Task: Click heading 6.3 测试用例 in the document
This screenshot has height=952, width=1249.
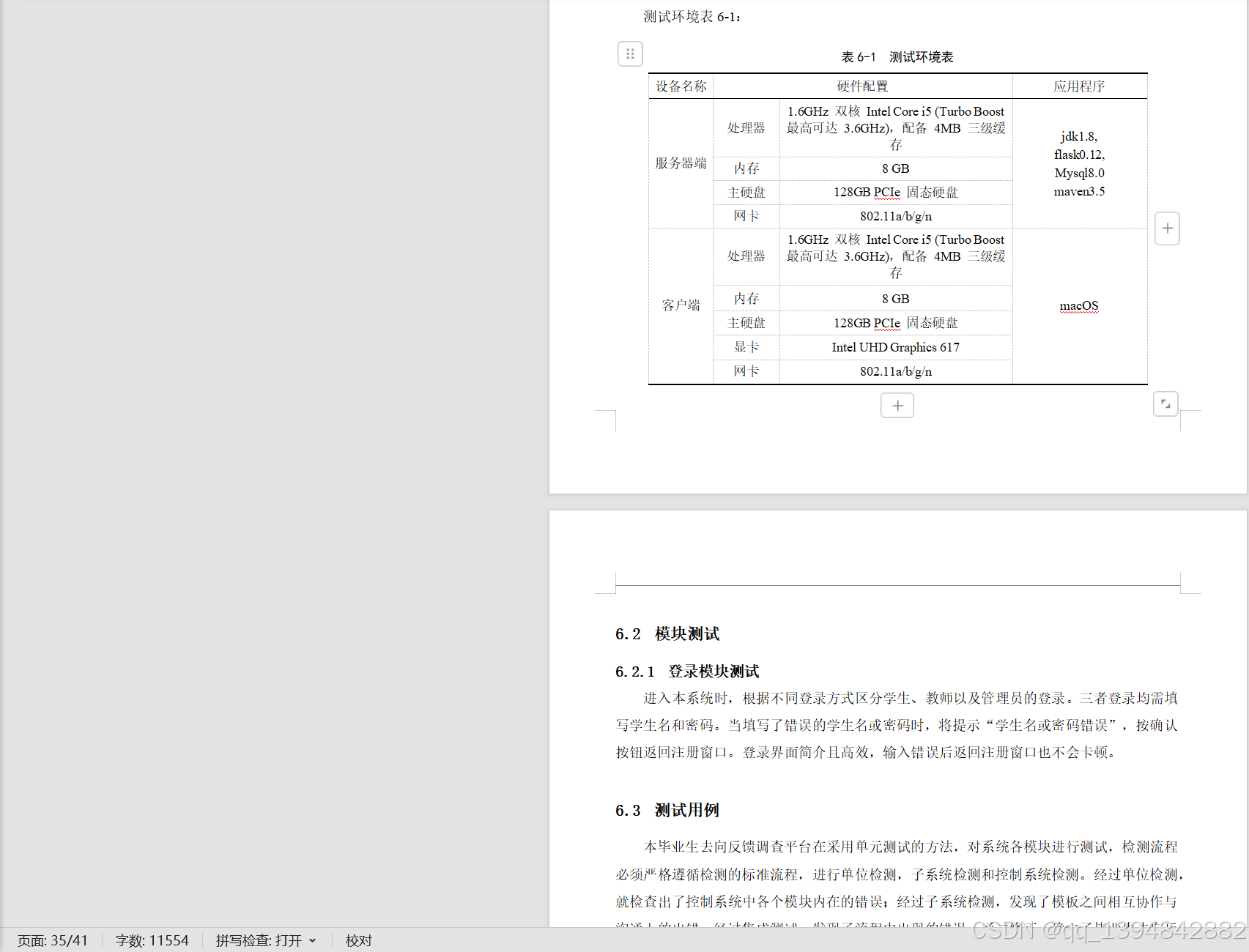Action: pos(667,811)
